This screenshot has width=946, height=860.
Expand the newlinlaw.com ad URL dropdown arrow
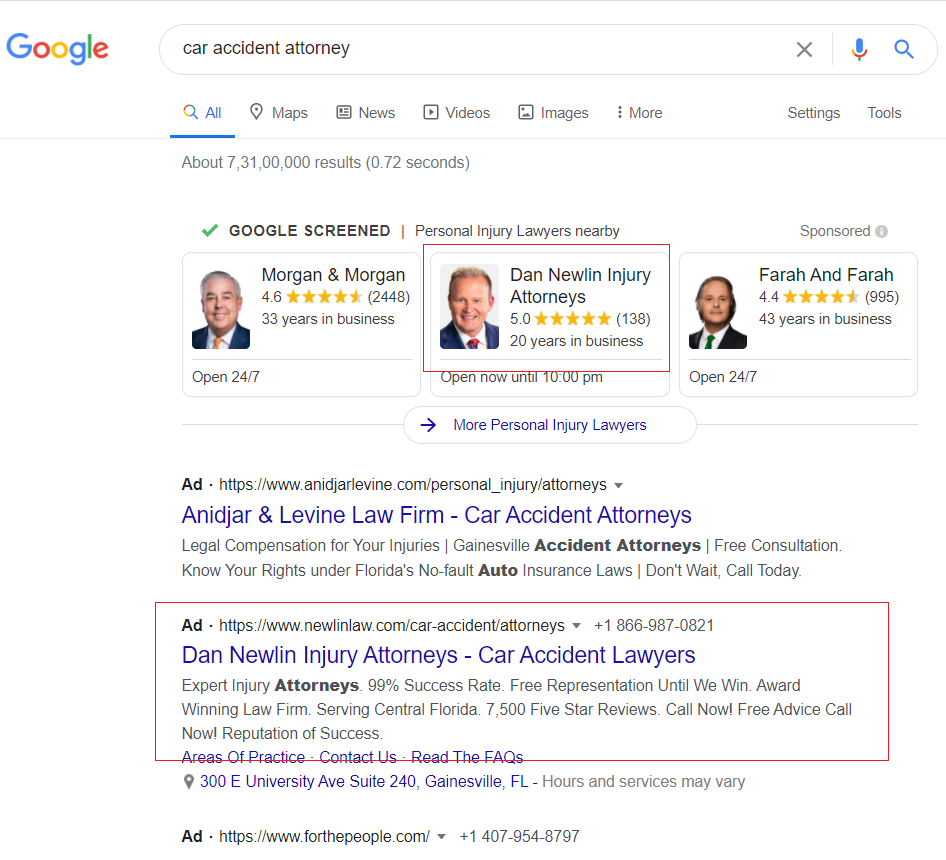(x=576, y=626)
